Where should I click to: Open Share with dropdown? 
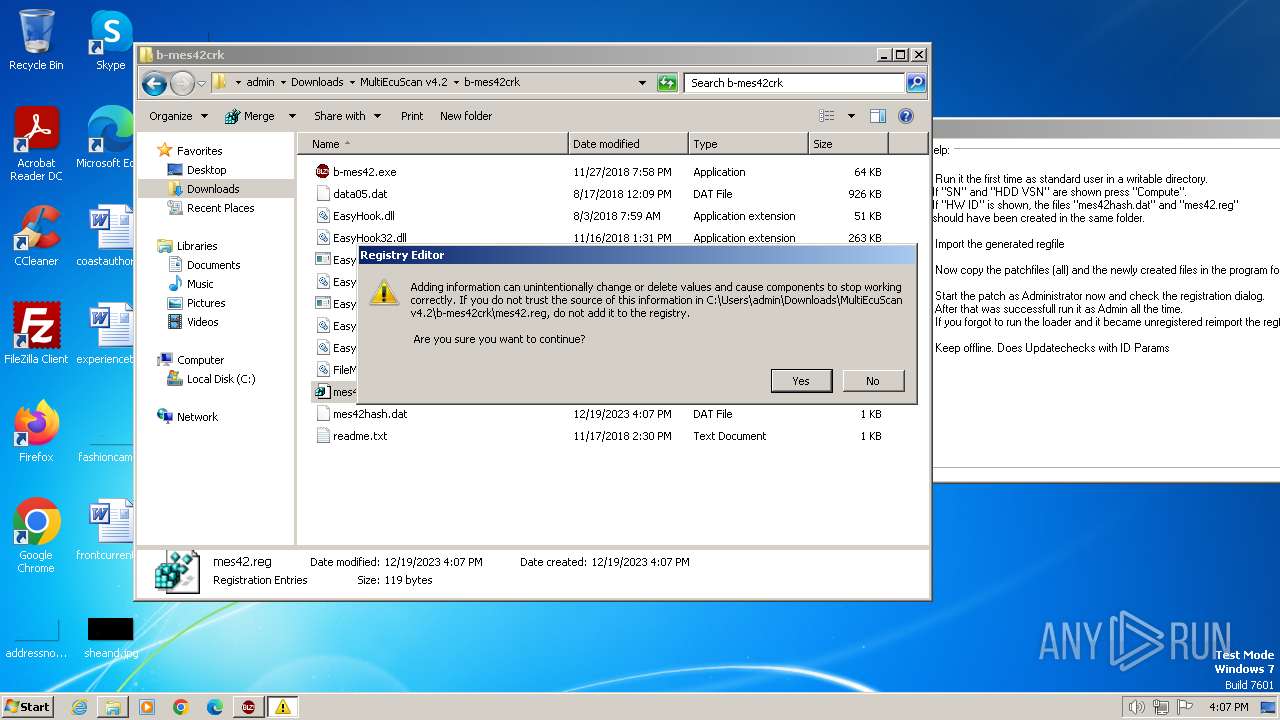[x=347, y=116]
